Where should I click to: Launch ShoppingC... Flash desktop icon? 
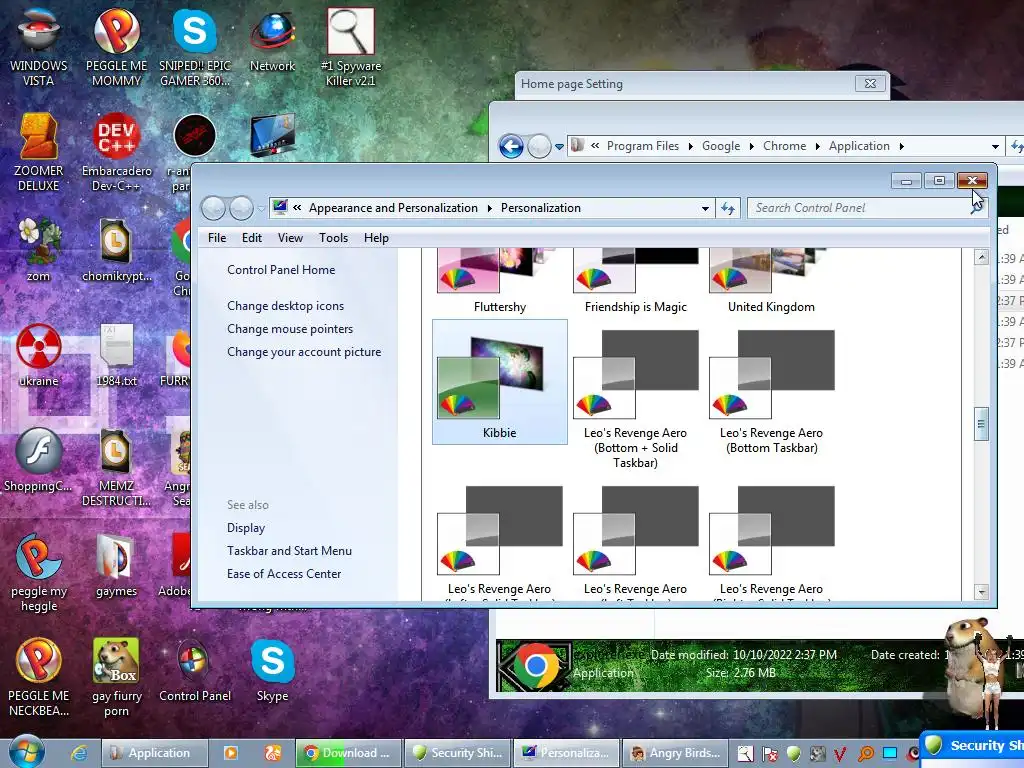pos(39,460)
